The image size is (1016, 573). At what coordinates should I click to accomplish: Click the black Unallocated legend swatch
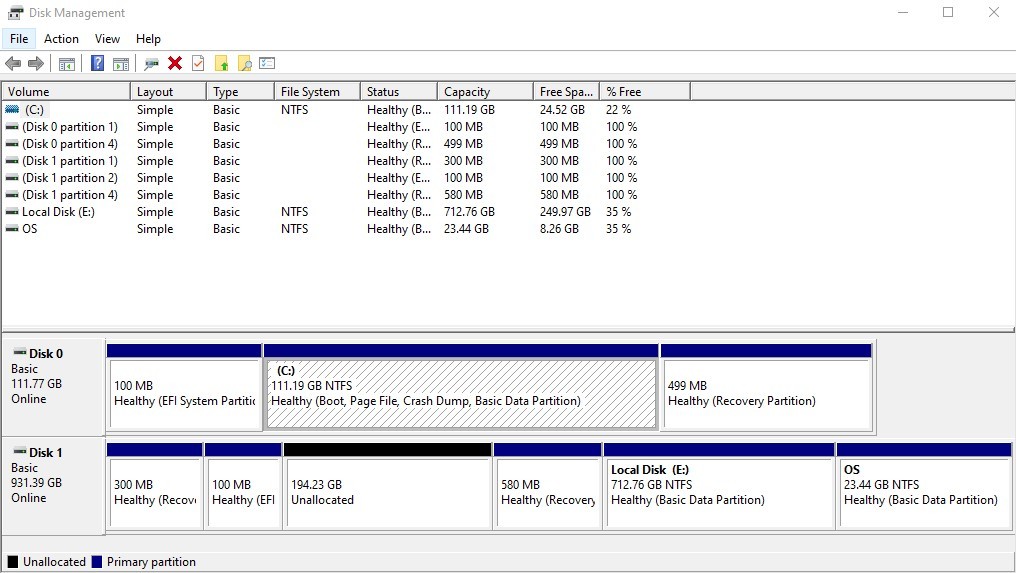coord(13,562)
